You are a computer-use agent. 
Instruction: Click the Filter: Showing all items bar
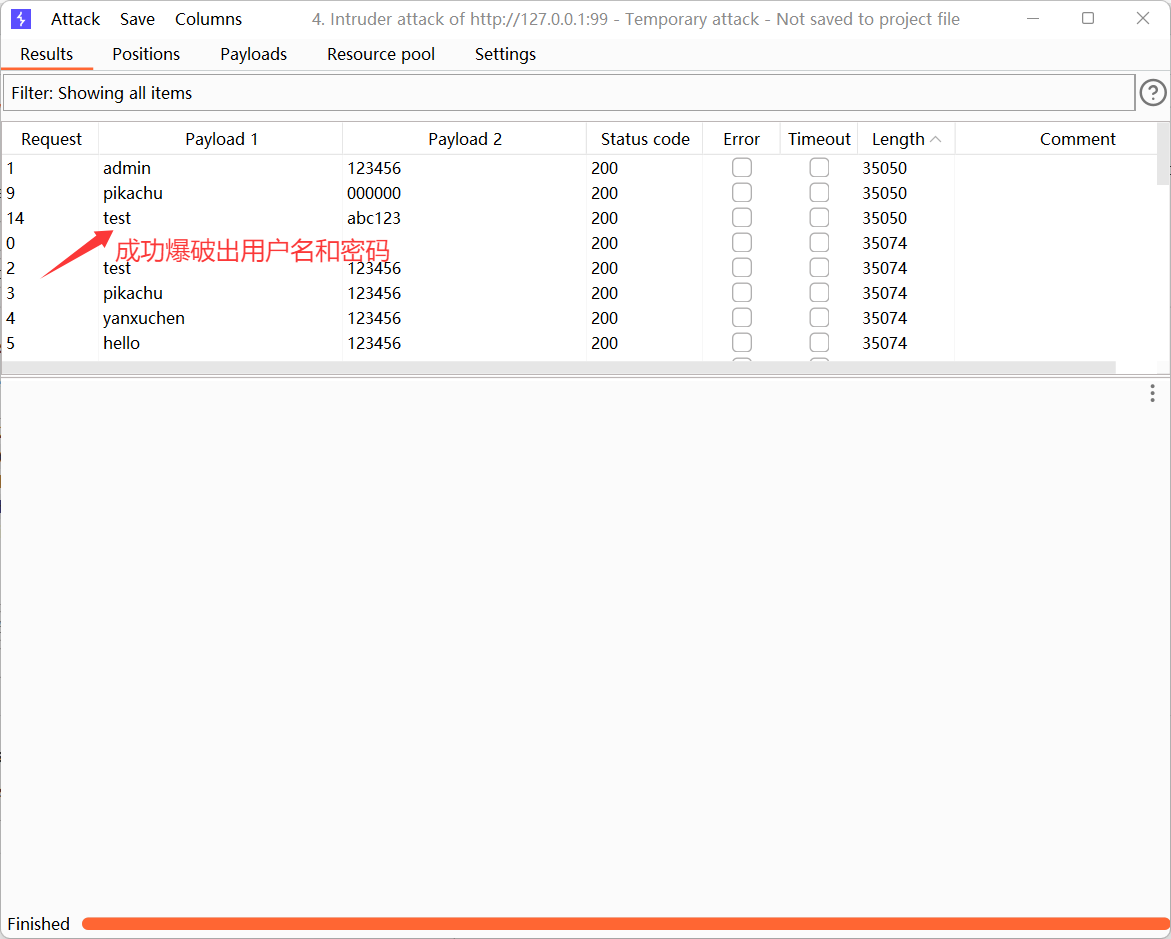(569, 93)
